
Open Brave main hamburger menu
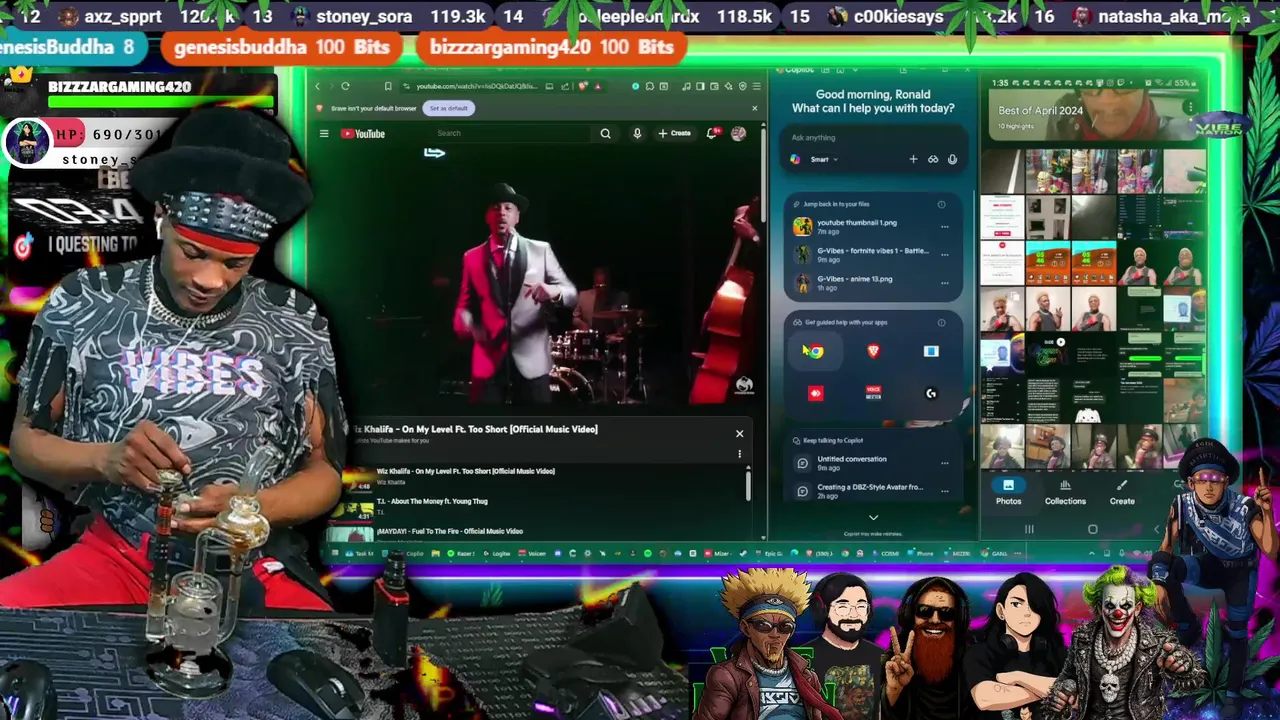coord(757,86)
